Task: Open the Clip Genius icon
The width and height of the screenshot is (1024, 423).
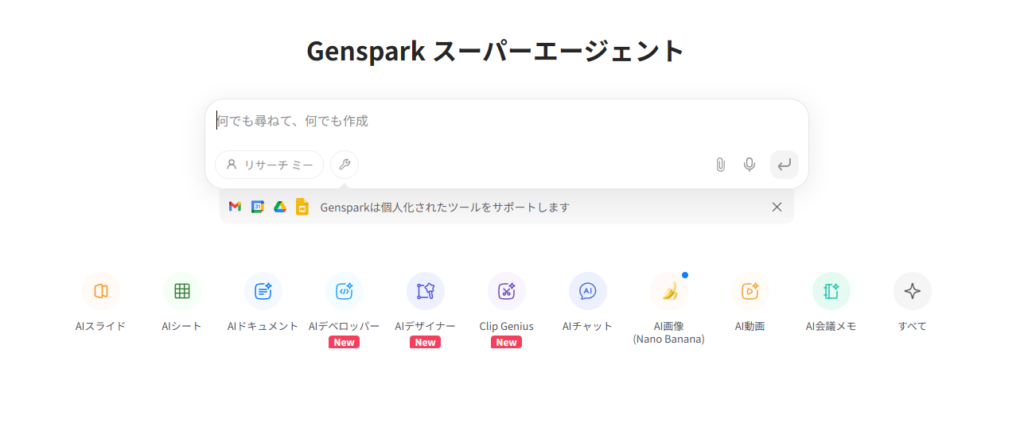Action: point(506,291)
